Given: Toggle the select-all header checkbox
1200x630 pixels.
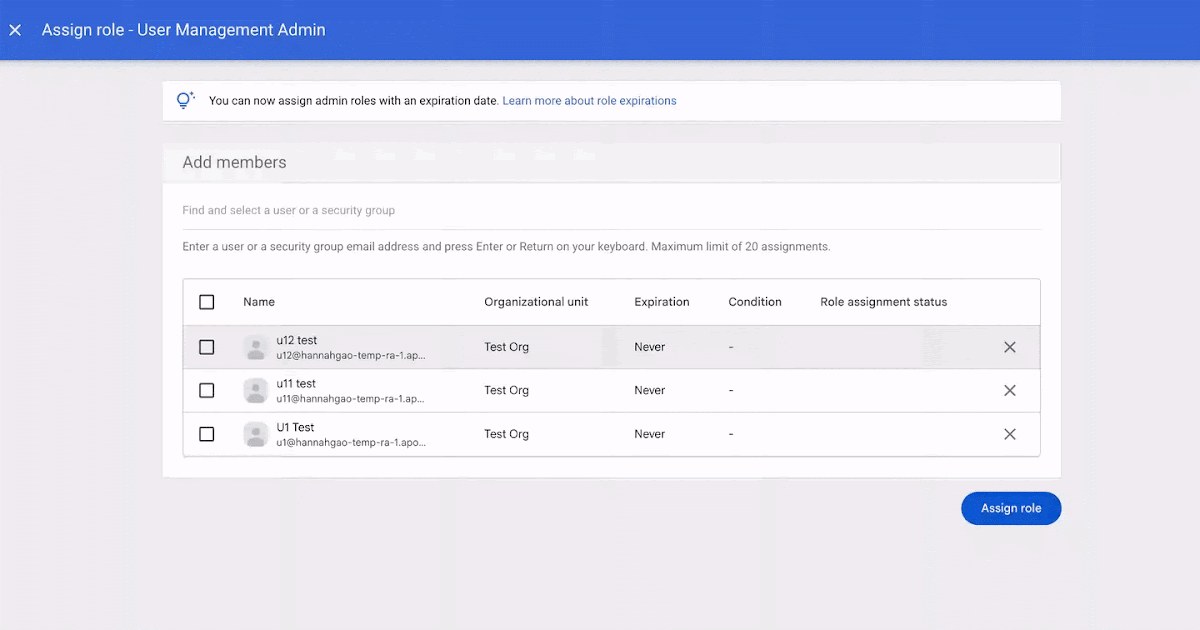Looking at the screenshot, I should coord(207,302).
